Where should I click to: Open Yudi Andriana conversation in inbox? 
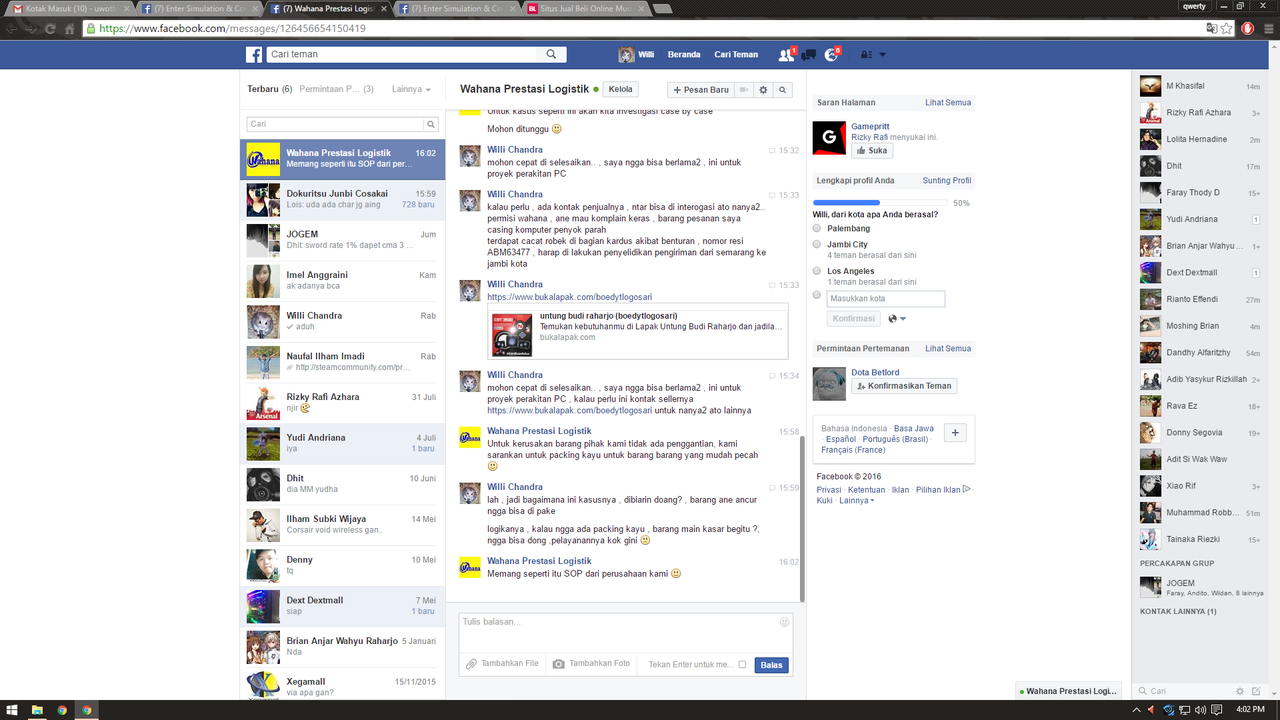pyautogui.click(x=342, y=444)
